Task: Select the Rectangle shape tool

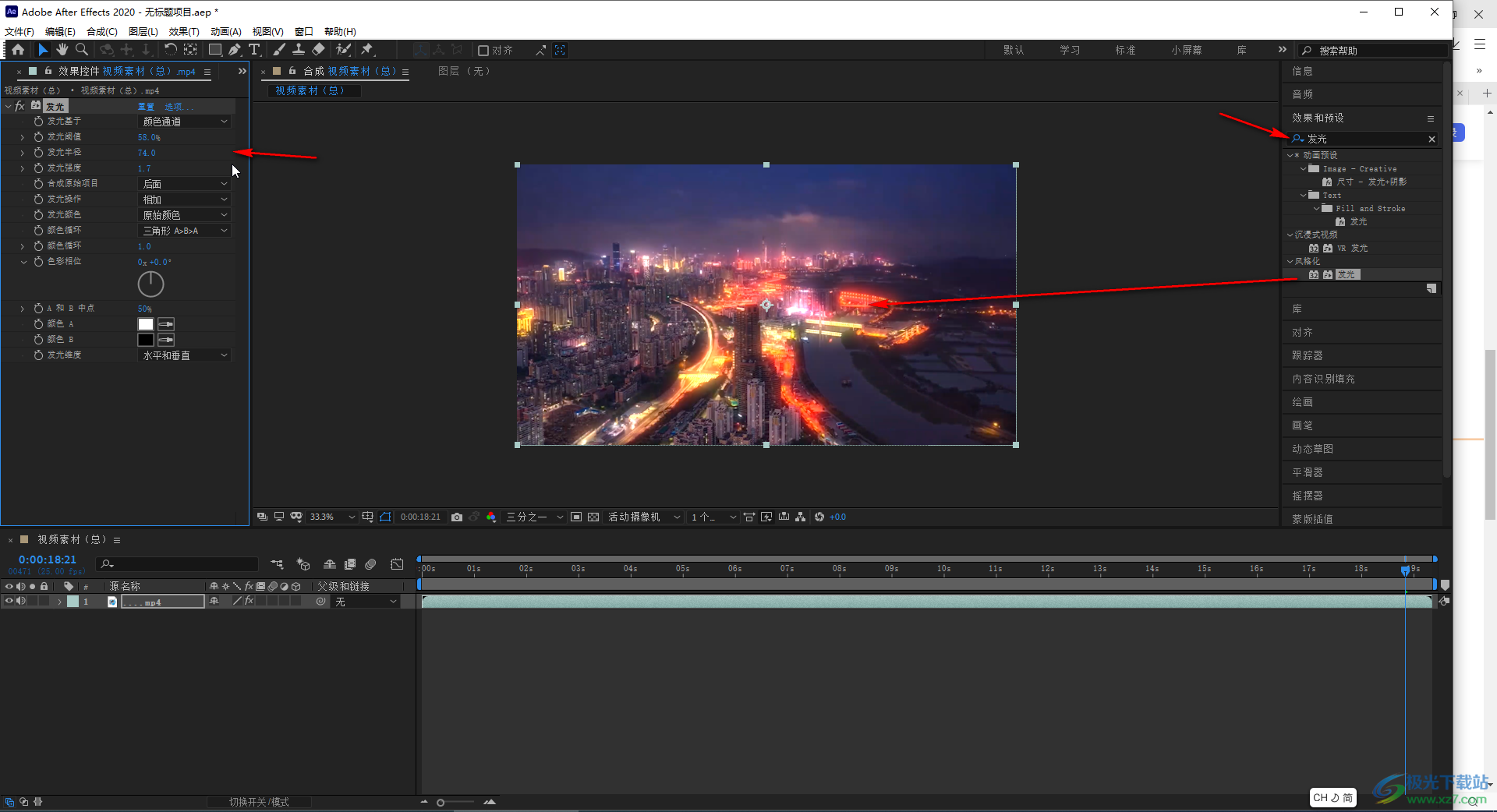Action: (215, 50)
